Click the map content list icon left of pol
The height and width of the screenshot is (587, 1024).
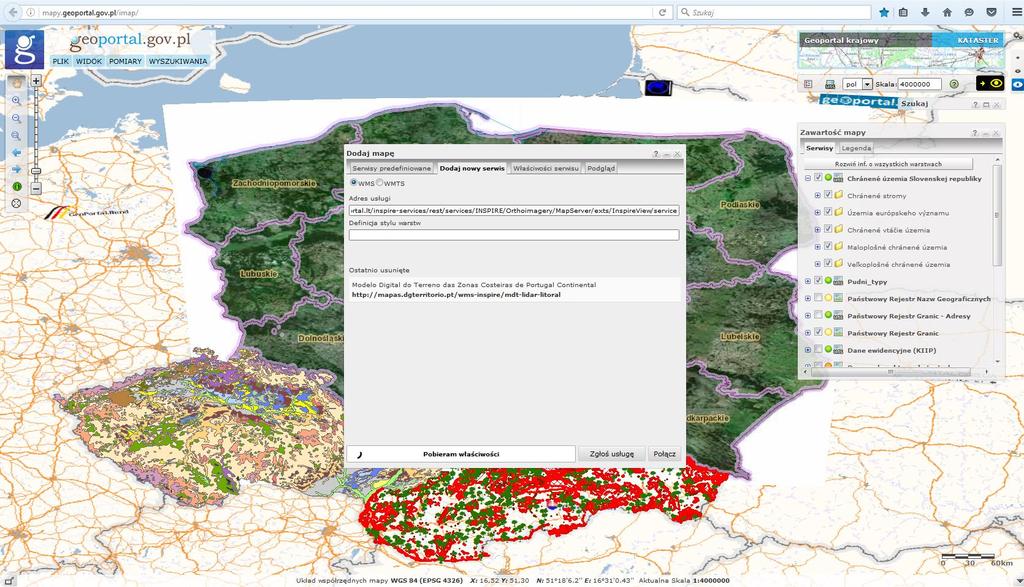click(x=808, y=84)
